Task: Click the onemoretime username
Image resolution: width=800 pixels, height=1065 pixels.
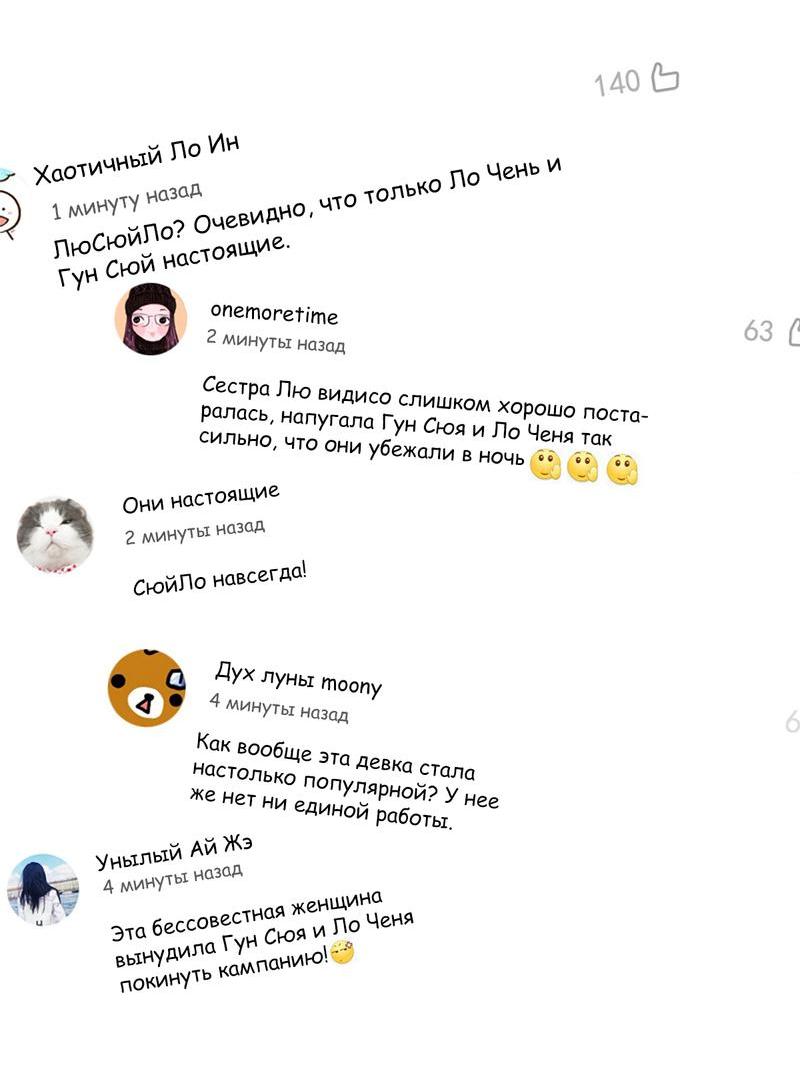Action: click(x=274, y=314)
